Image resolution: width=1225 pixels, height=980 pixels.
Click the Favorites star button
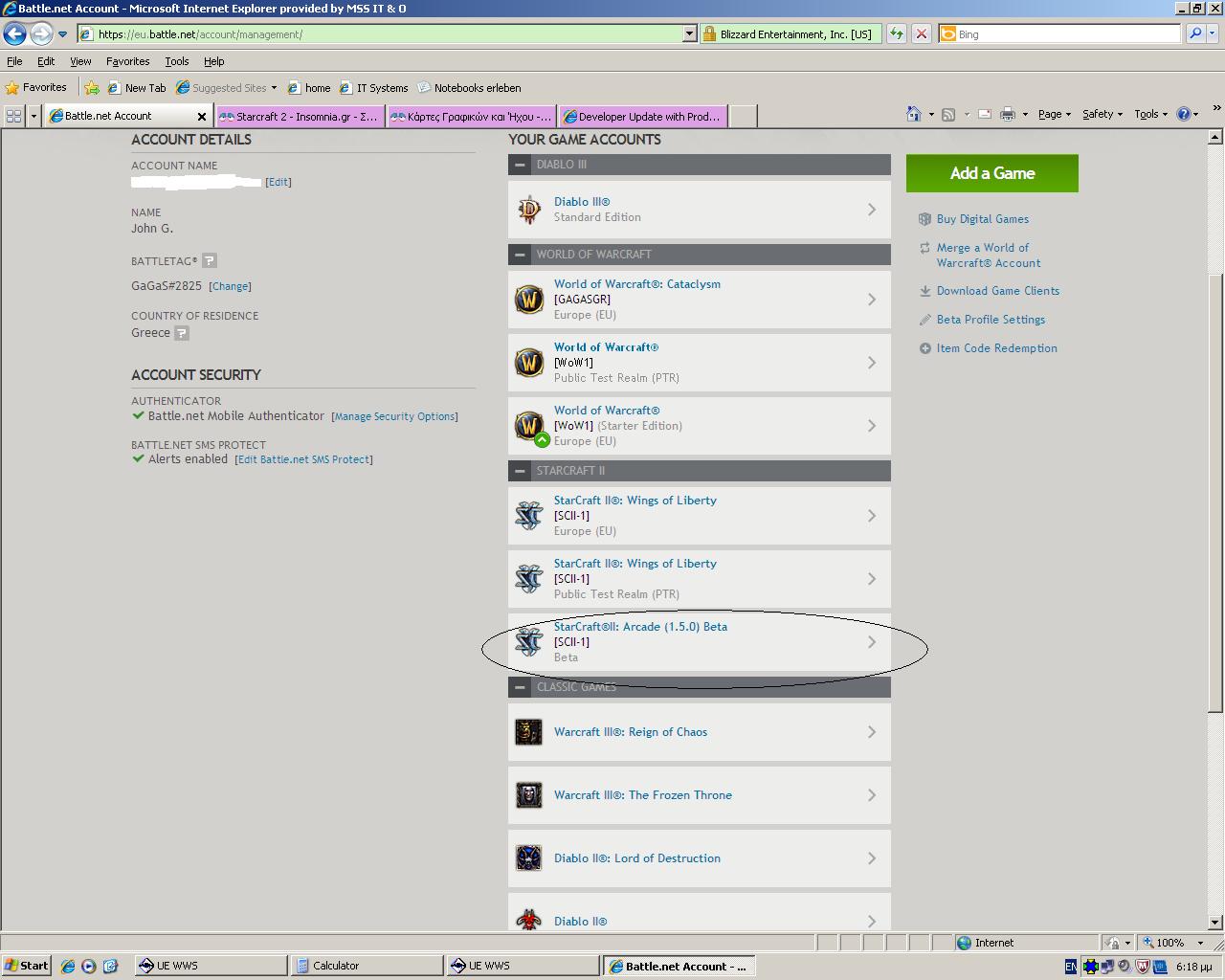36,87
